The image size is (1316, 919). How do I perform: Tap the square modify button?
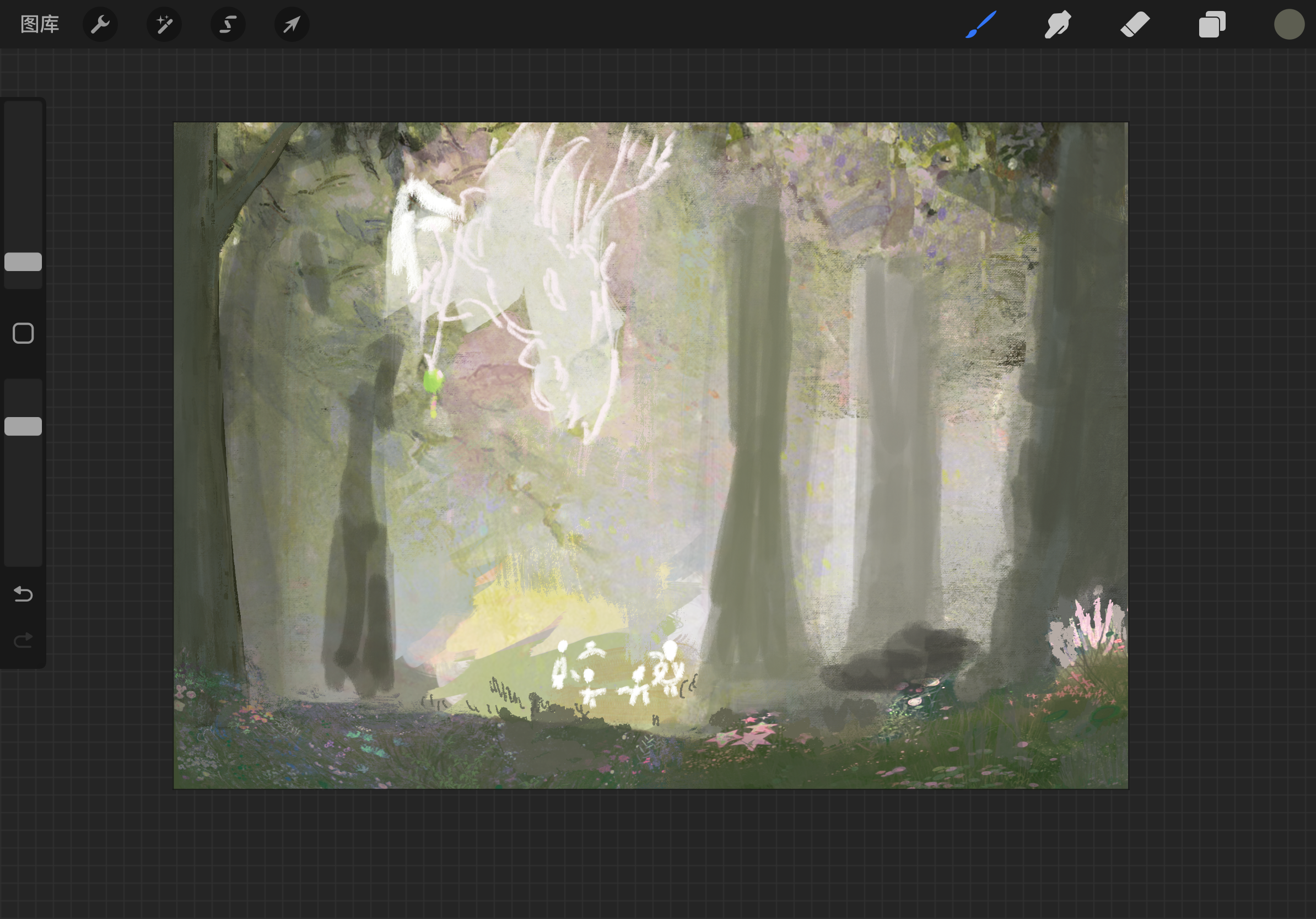pos(23,333)
